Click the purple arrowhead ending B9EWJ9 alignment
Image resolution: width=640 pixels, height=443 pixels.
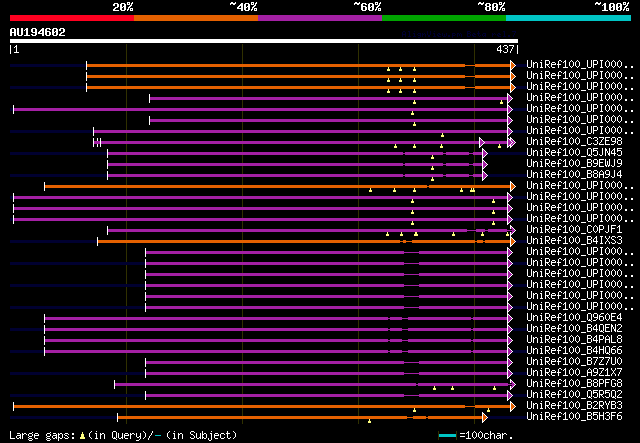(x=485, y=164)
